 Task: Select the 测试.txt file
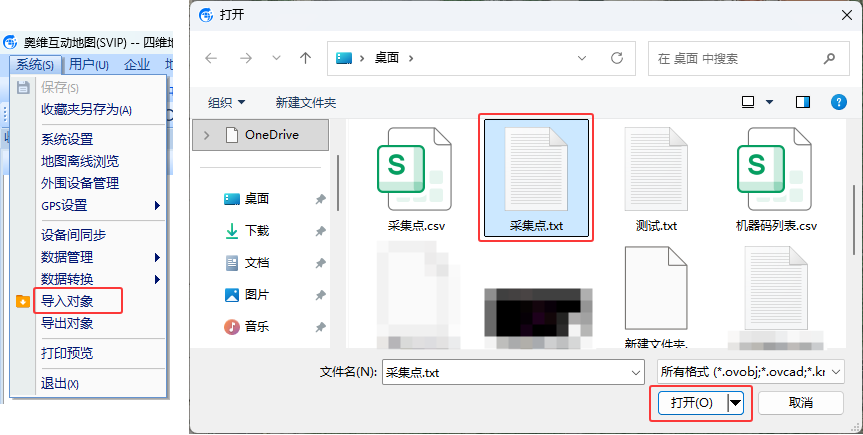pyautogui.click(x=656, y=179)
